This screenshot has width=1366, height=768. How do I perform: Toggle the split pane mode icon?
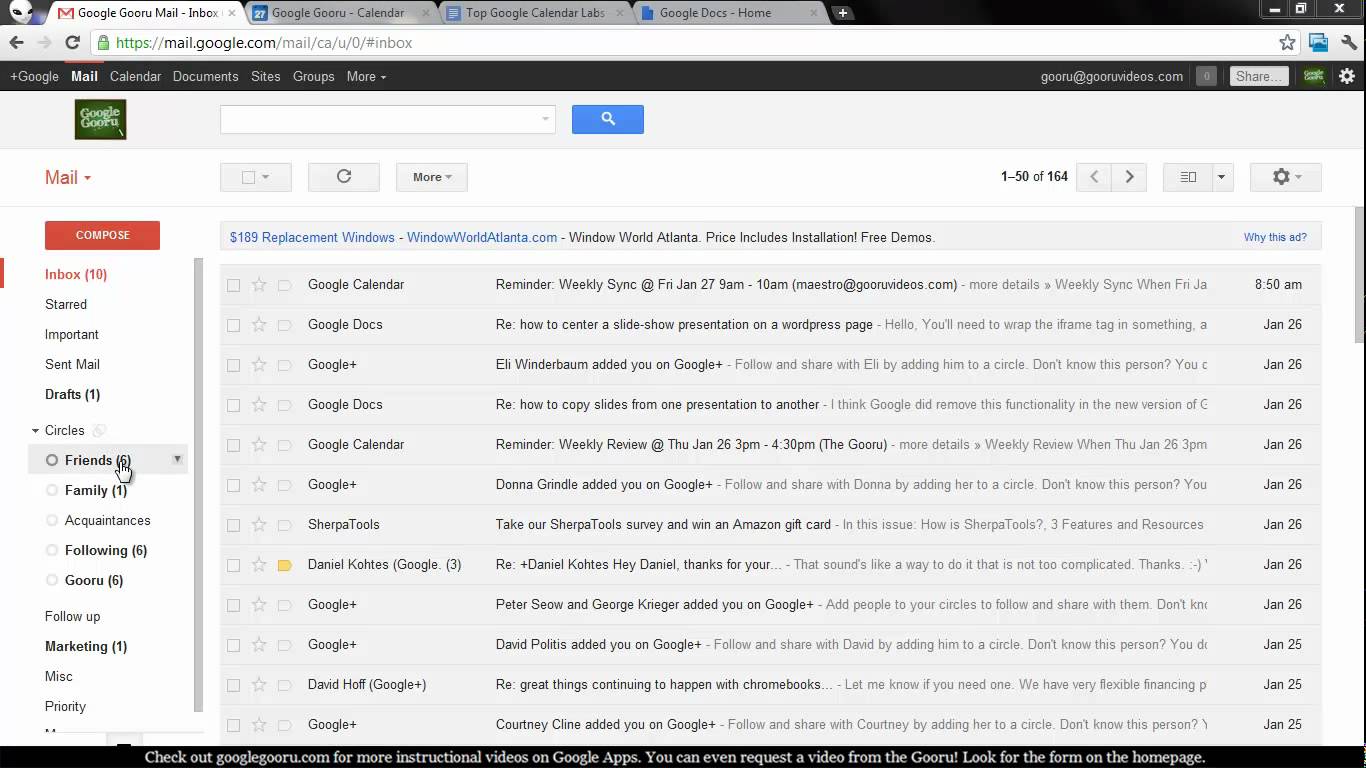(x=1188, y=177)
